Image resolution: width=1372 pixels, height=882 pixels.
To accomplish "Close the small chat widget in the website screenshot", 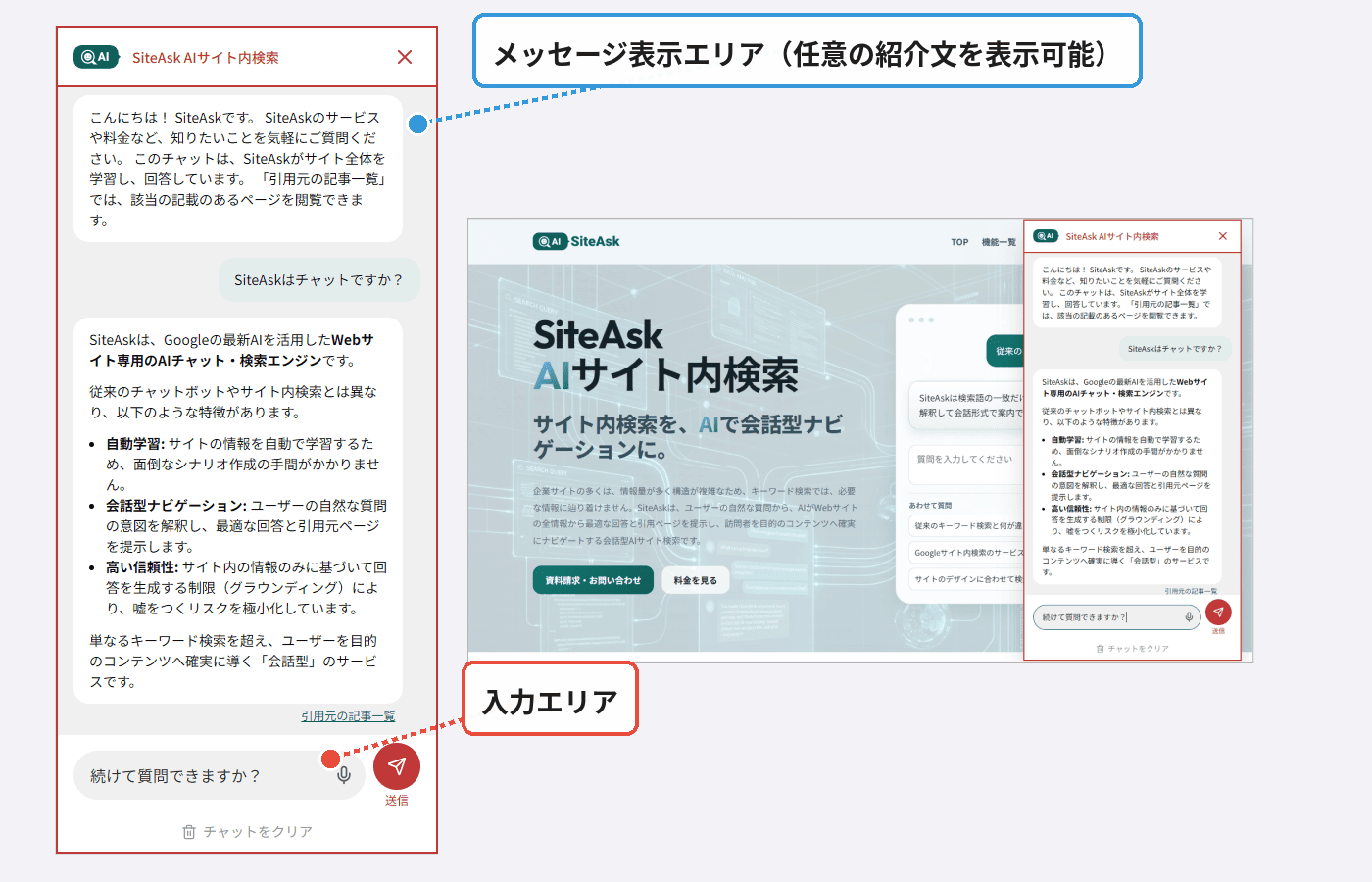I will click(1223, 236).
